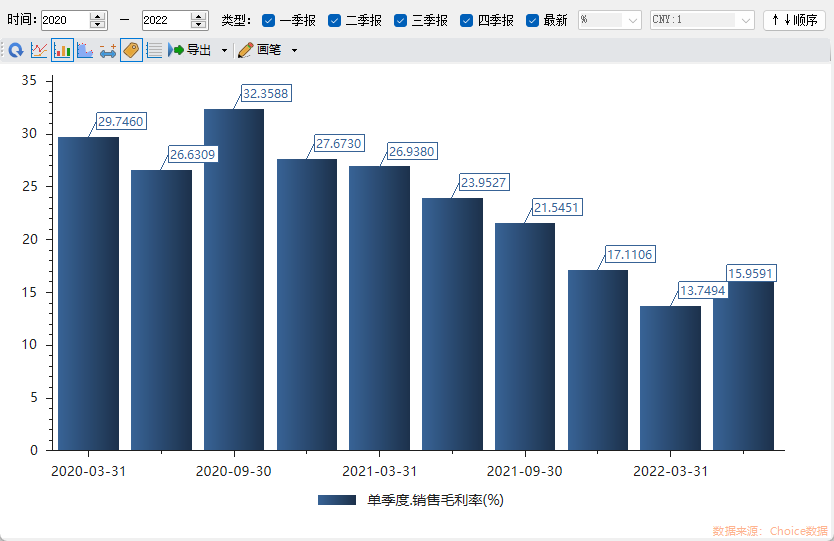The image size is (834, 541).
Task: Click the 顺序 sort order button
Action: tap(794, 20)
